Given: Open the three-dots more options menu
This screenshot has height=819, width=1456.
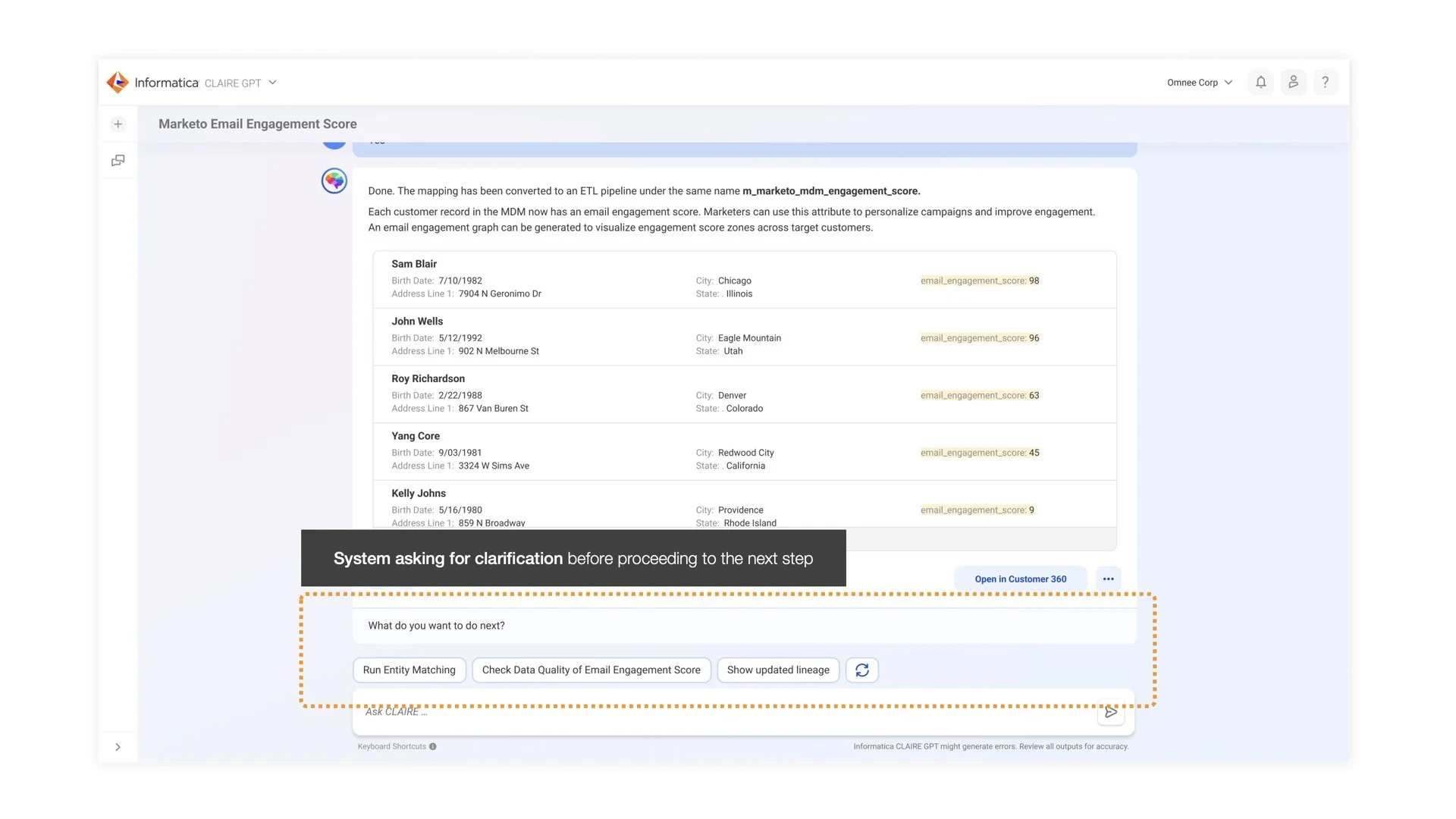Looking at the screenshot, I should click(1108, 579).
